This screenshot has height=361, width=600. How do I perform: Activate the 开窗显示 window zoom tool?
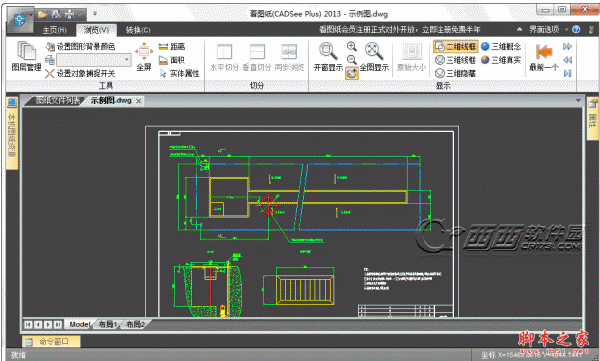pos(328,57)
